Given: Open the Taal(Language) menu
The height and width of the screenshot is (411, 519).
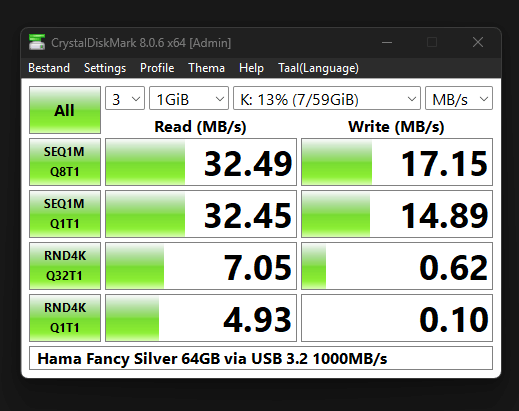Looking at the screenshot, I should pos(318,68).
